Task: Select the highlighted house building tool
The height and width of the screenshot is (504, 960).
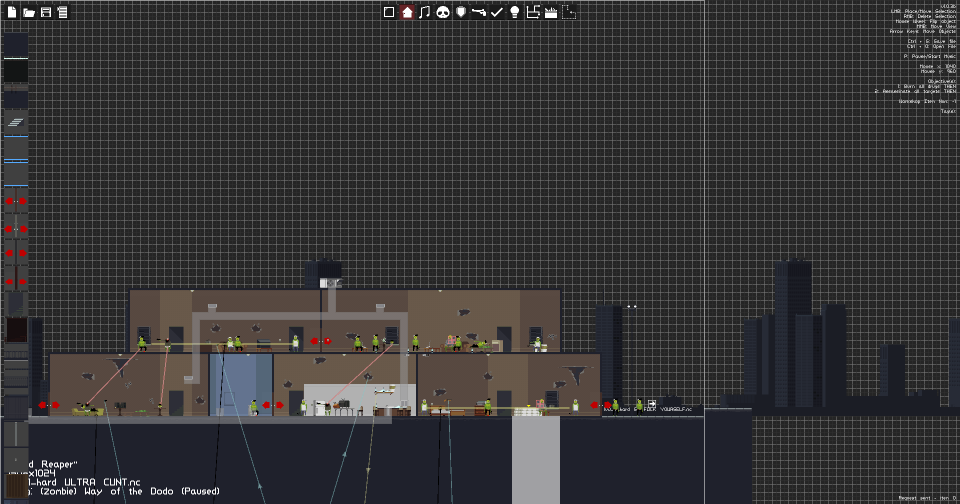Action: click(x=407, y=12)
